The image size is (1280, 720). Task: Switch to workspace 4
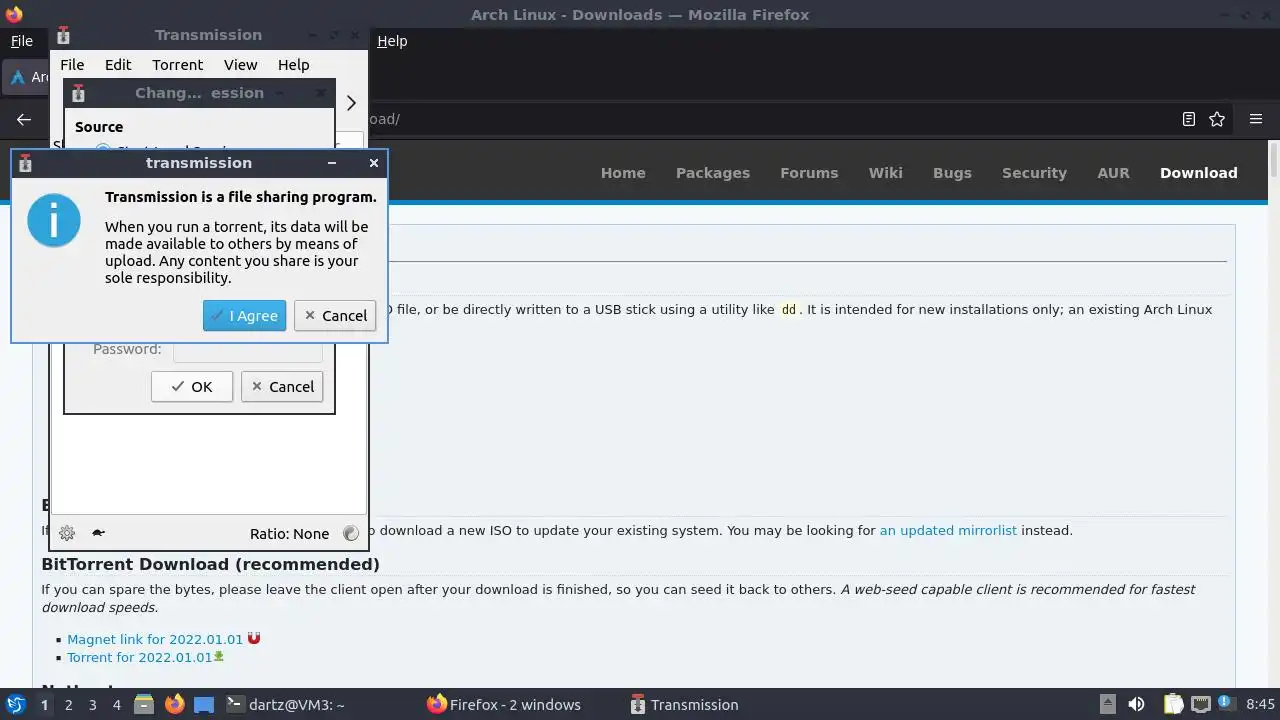(x=116, y=705)
